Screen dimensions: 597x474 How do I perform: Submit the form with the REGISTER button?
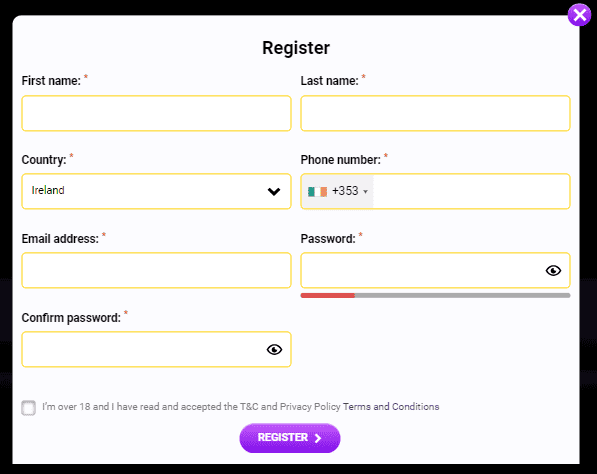tap(290, 438)
